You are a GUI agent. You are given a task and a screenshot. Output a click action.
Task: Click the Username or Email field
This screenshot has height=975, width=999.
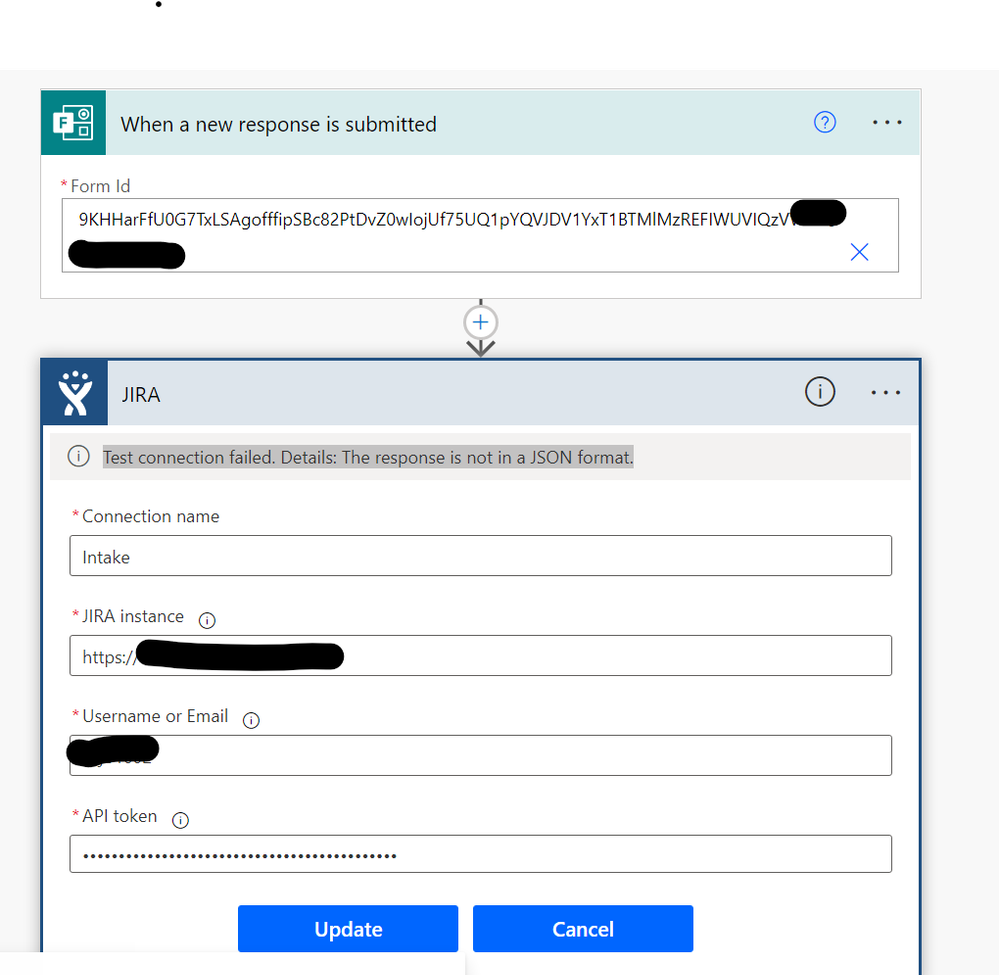[x=480, y=755]
